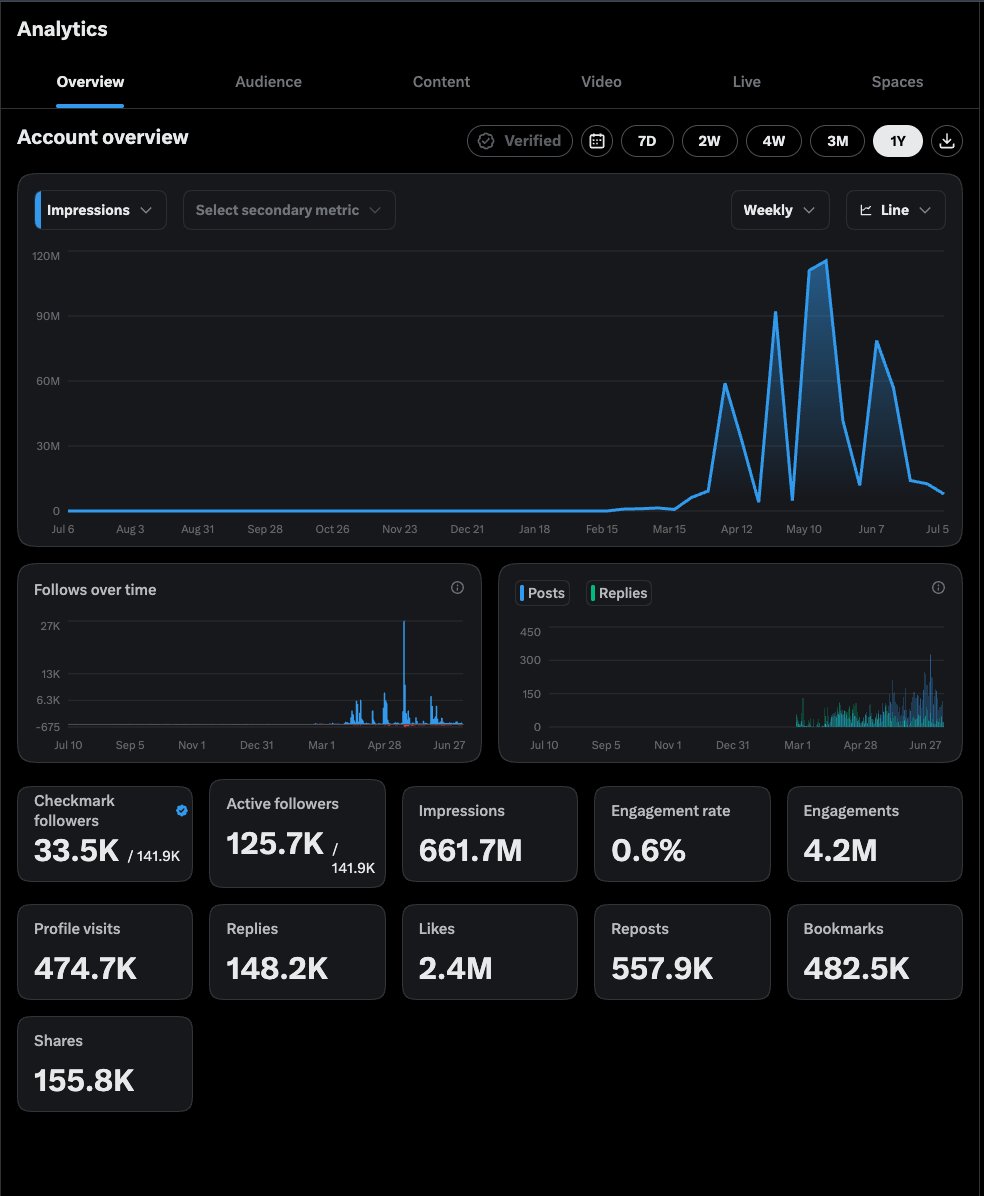Click the Checkmark followers 33.5K card

(x=105, y=834)
